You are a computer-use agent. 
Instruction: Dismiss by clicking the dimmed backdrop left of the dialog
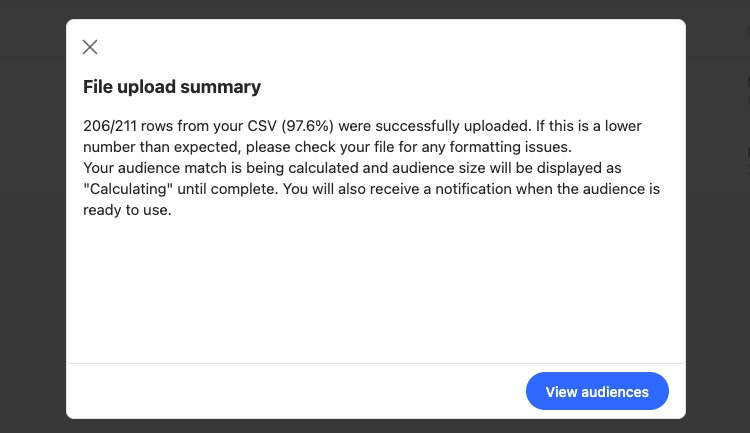click(33, 216)
